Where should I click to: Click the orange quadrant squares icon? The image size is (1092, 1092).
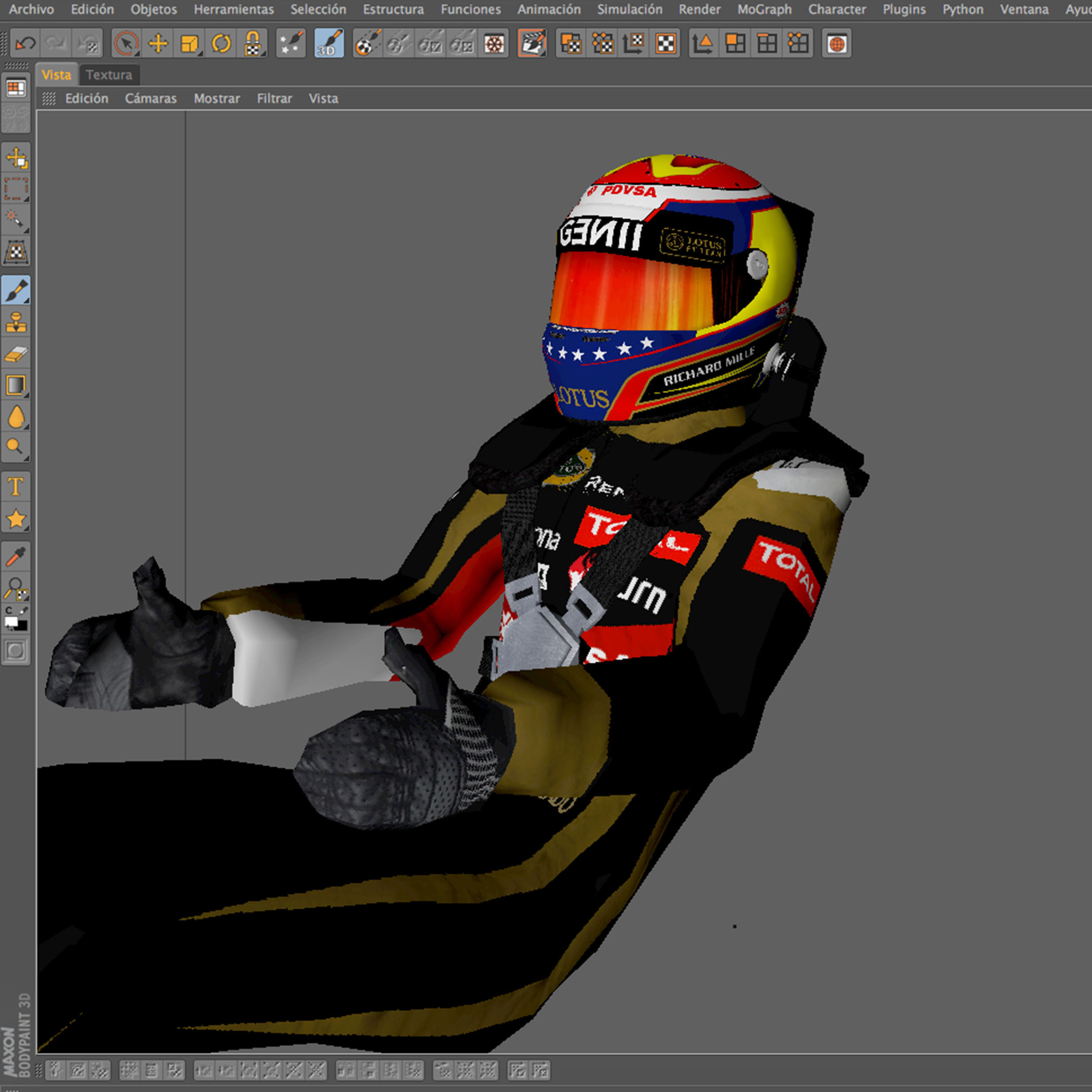[x=735, y=44]
